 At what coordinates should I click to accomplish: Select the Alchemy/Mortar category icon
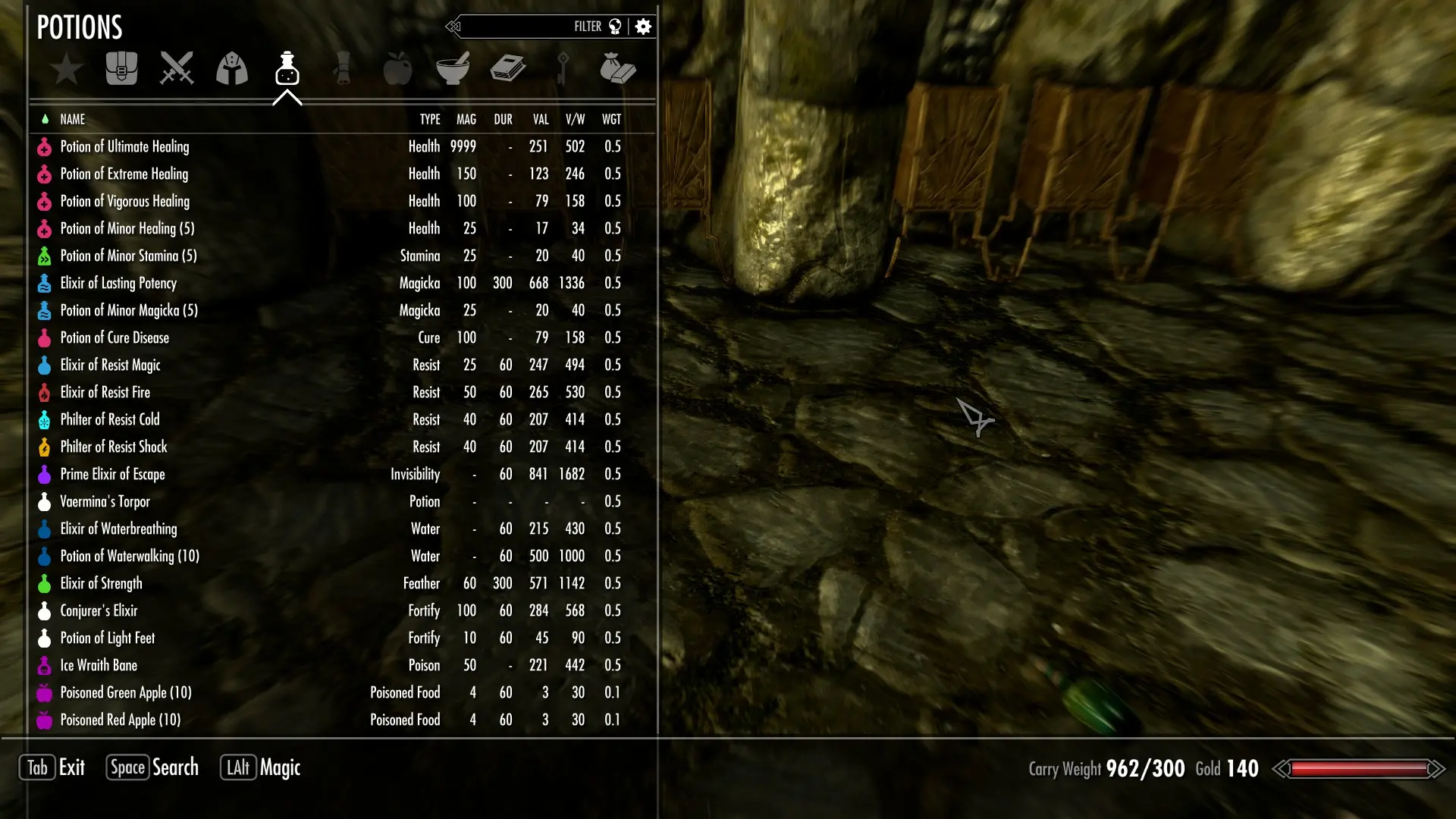point(452,68)
